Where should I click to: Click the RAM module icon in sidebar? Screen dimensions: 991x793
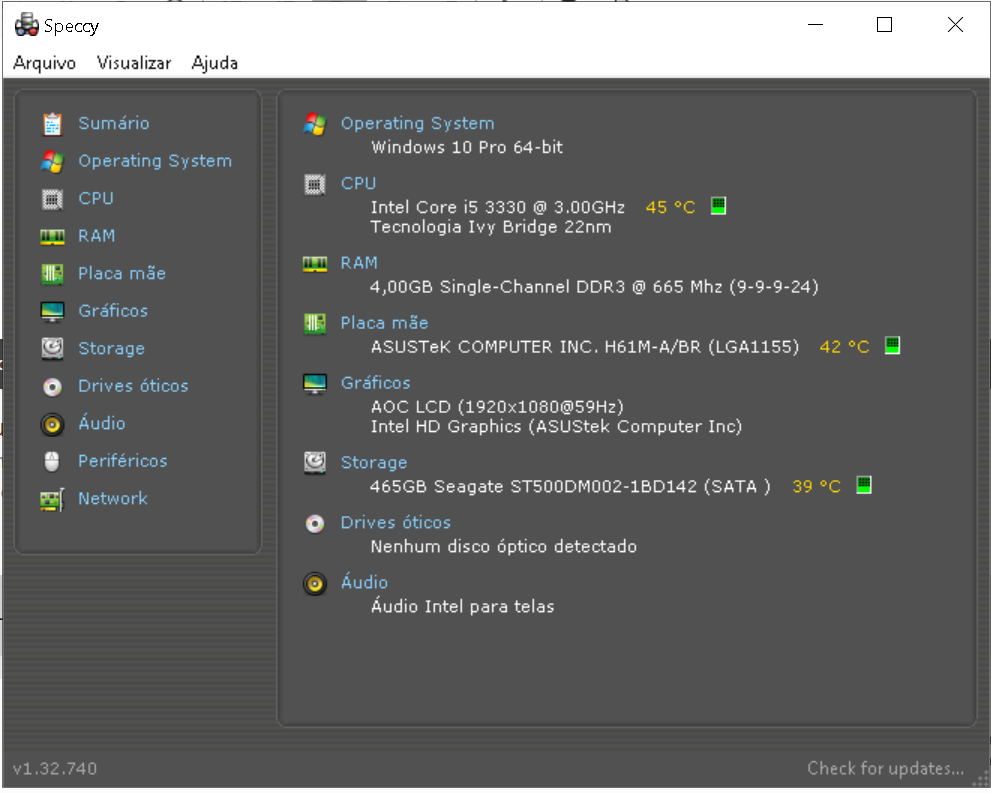(x=52, y=236)
